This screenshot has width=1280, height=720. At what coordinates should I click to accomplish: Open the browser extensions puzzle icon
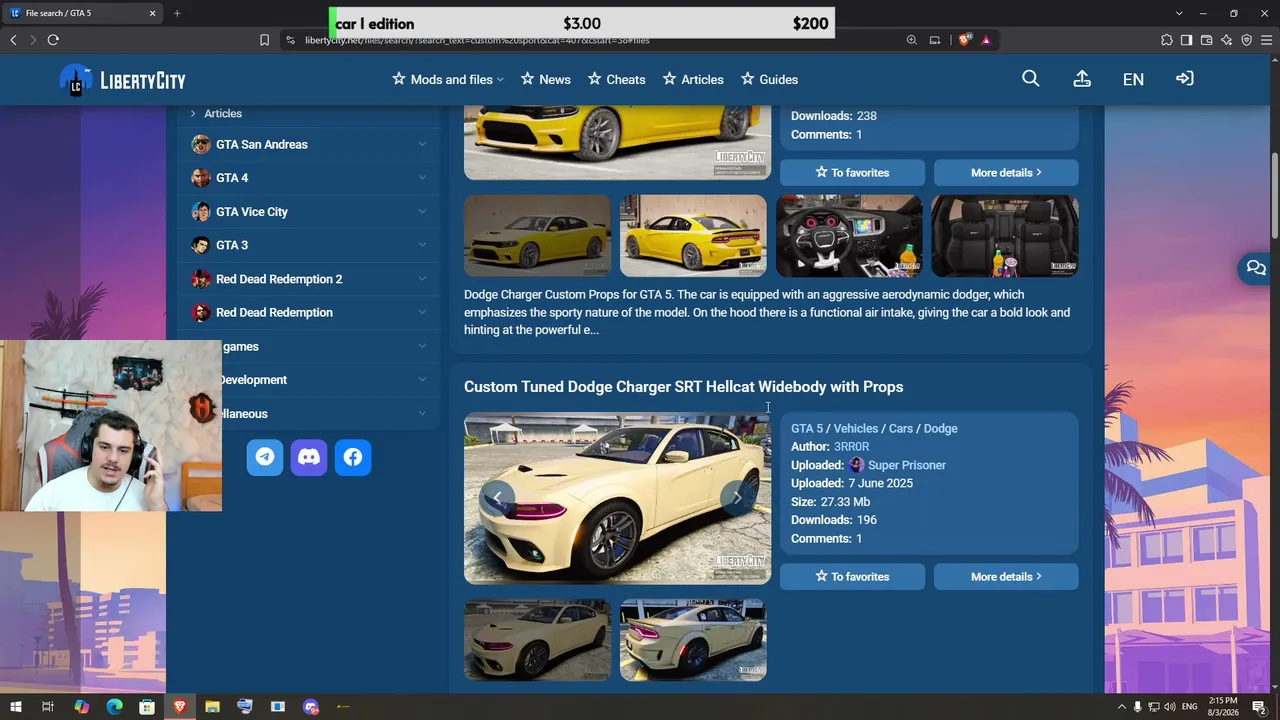(1167, 40)
